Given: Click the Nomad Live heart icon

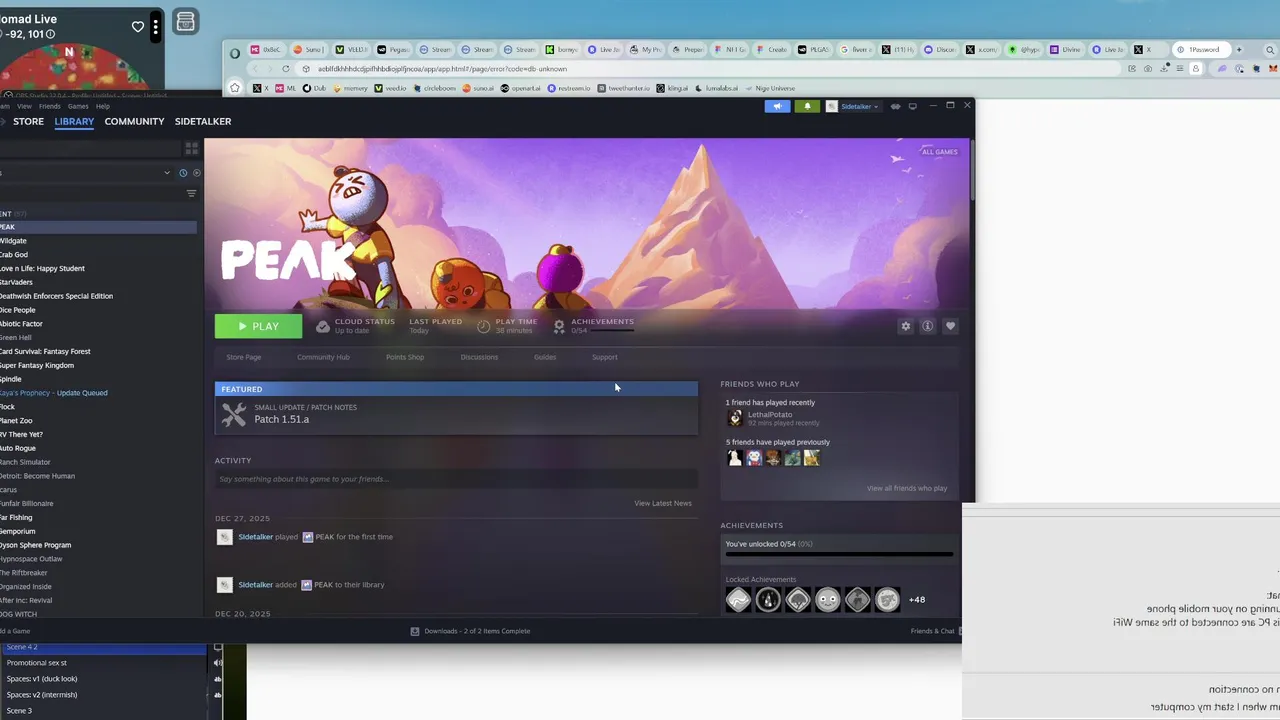Looking at the screenshot, I should 138,27.
